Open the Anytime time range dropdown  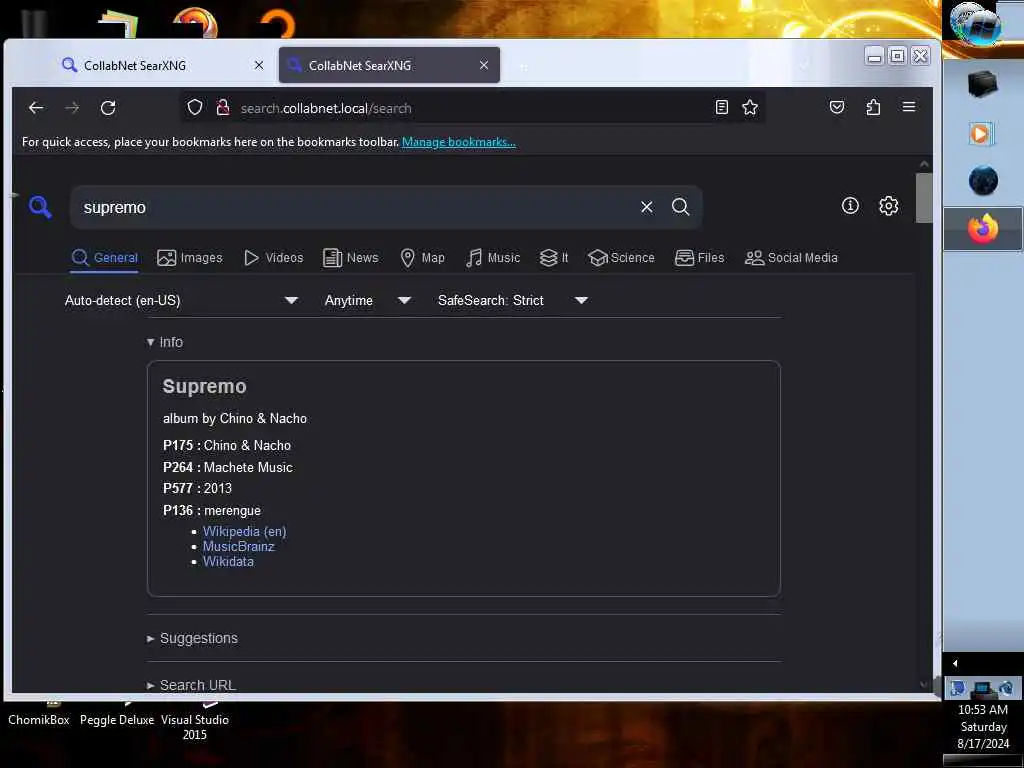click(x=368, y=300)
